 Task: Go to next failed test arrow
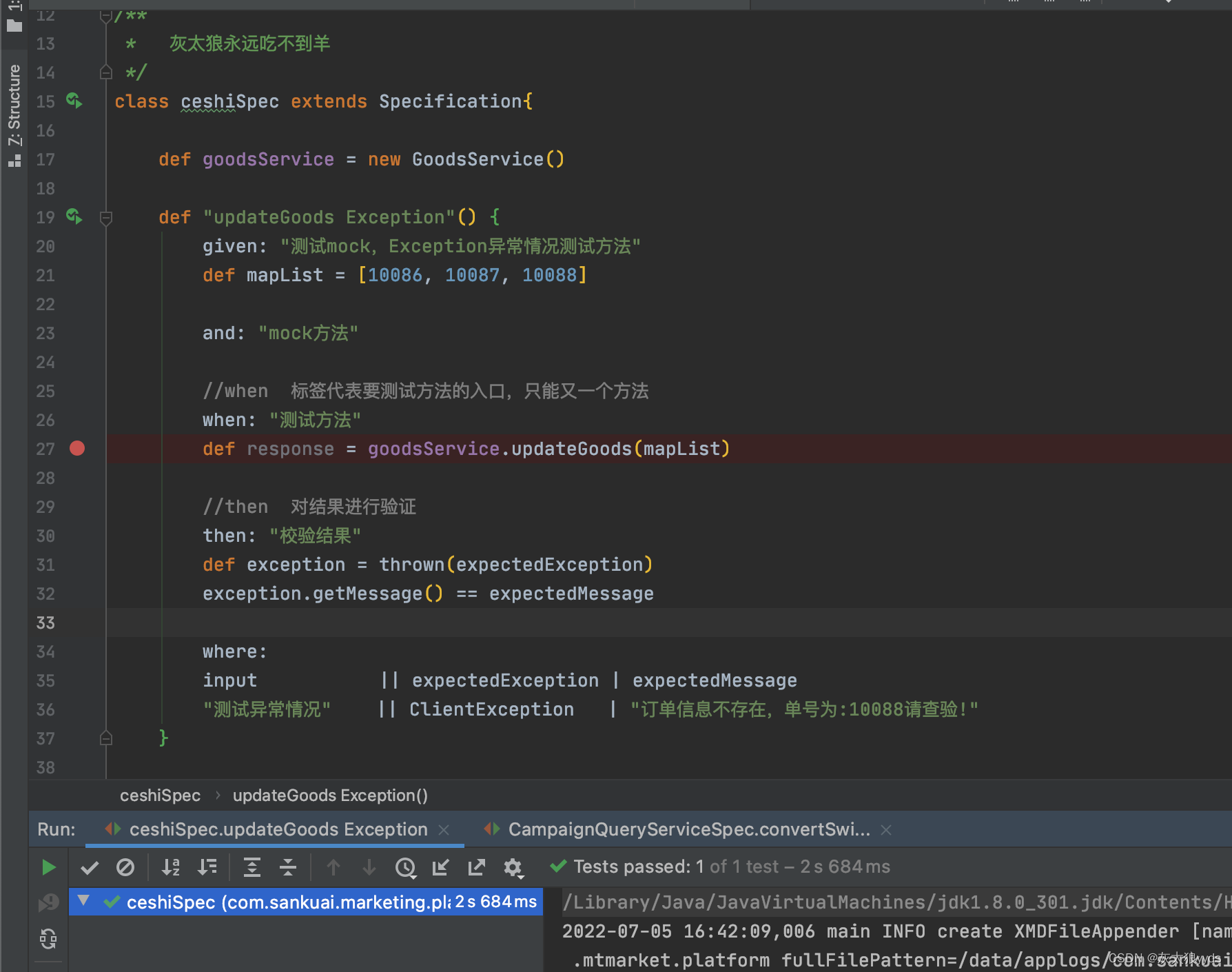pos(369,867)
